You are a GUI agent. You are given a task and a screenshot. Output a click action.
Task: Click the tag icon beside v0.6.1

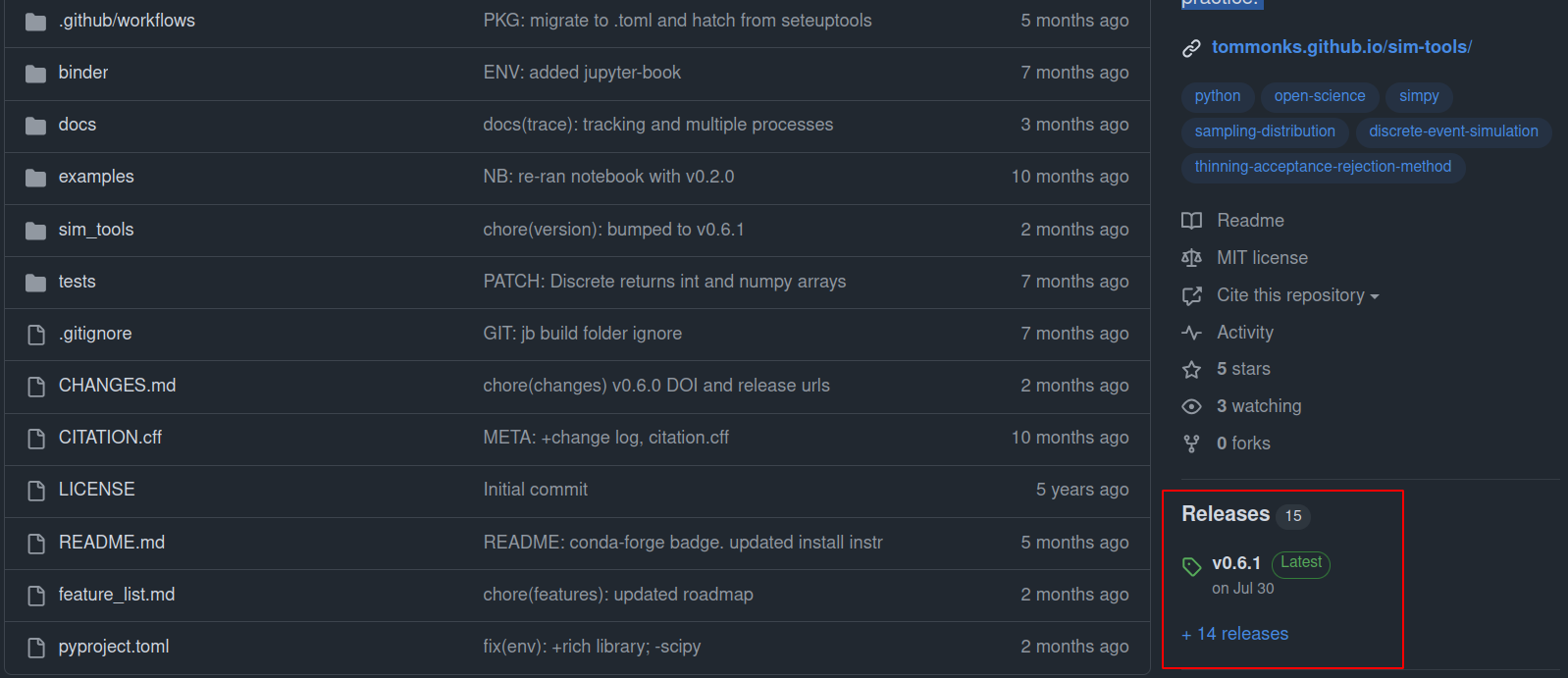[1192, 566]
